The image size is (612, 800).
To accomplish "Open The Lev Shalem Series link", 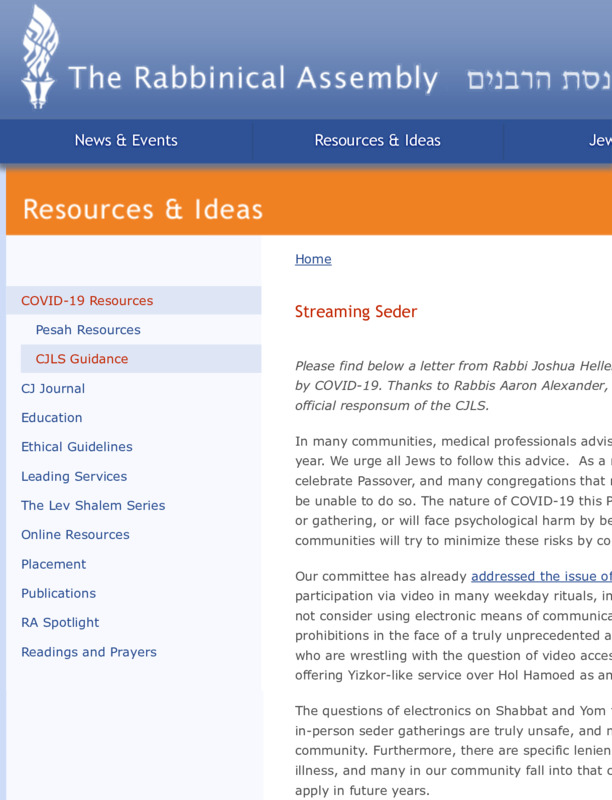I will point(93,505).
